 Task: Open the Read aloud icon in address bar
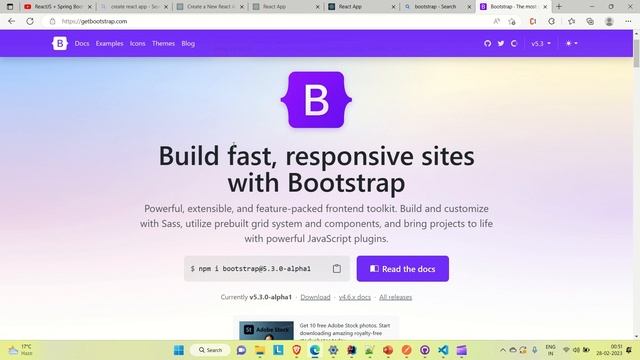(x=496, y=21)
